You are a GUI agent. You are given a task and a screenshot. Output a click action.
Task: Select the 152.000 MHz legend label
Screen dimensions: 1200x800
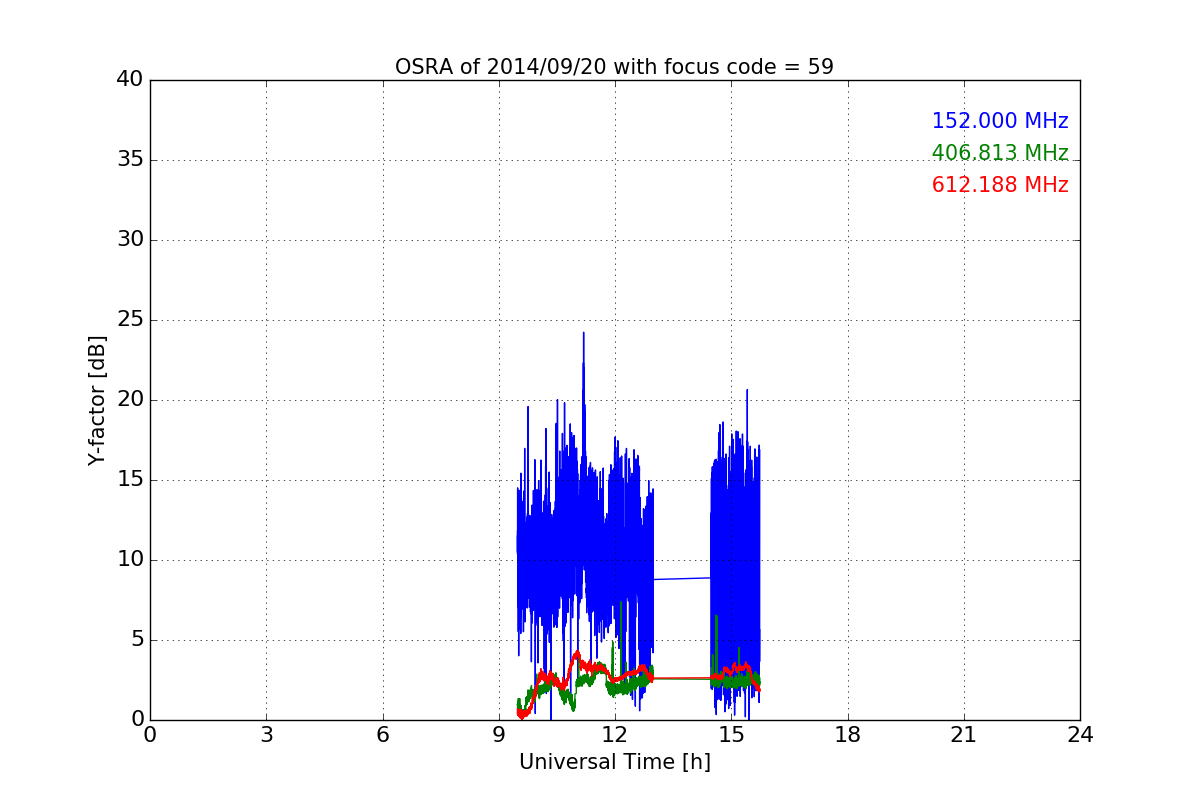point(1000,121)
